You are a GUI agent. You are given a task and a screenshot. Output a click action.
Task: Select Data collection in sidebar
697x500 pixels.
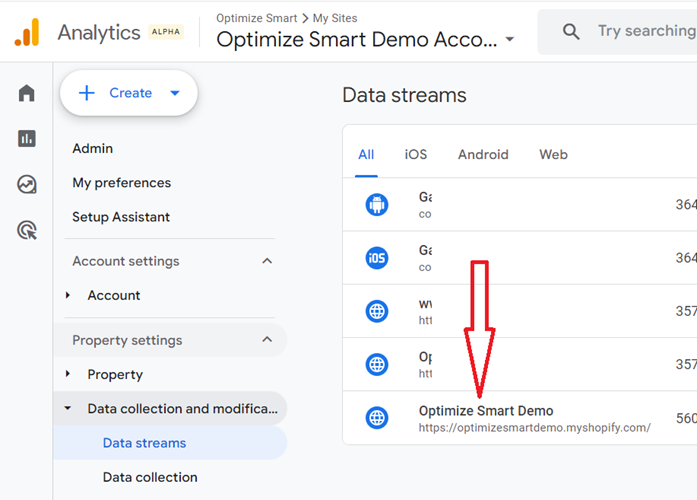pyautogui.click(x=150, y=477)
